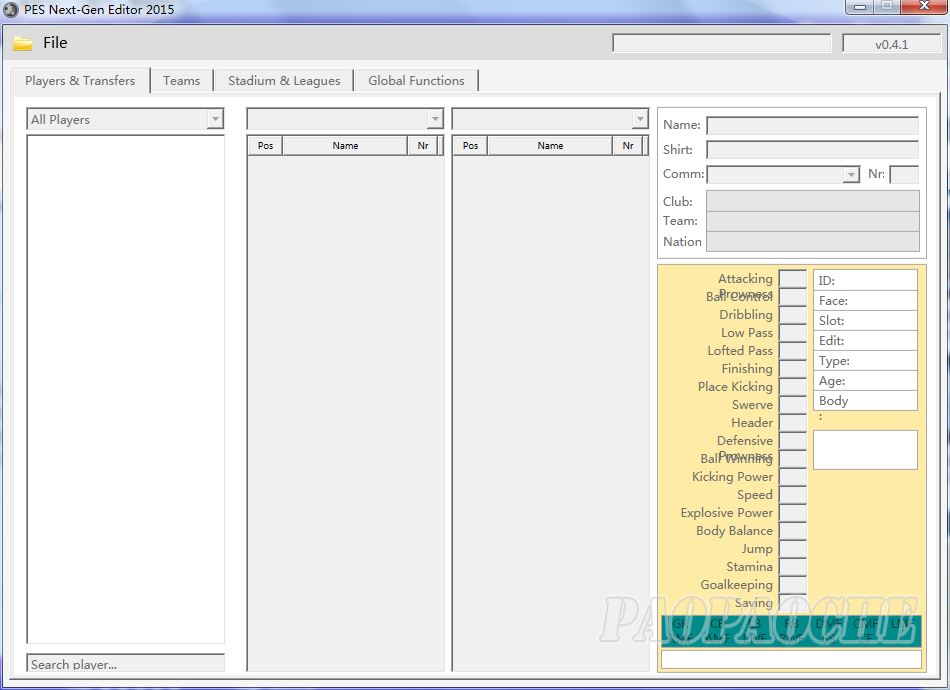Click the Explosive Power value box
950x690 pixels.
pyautogui.click(x=792, y=513)
